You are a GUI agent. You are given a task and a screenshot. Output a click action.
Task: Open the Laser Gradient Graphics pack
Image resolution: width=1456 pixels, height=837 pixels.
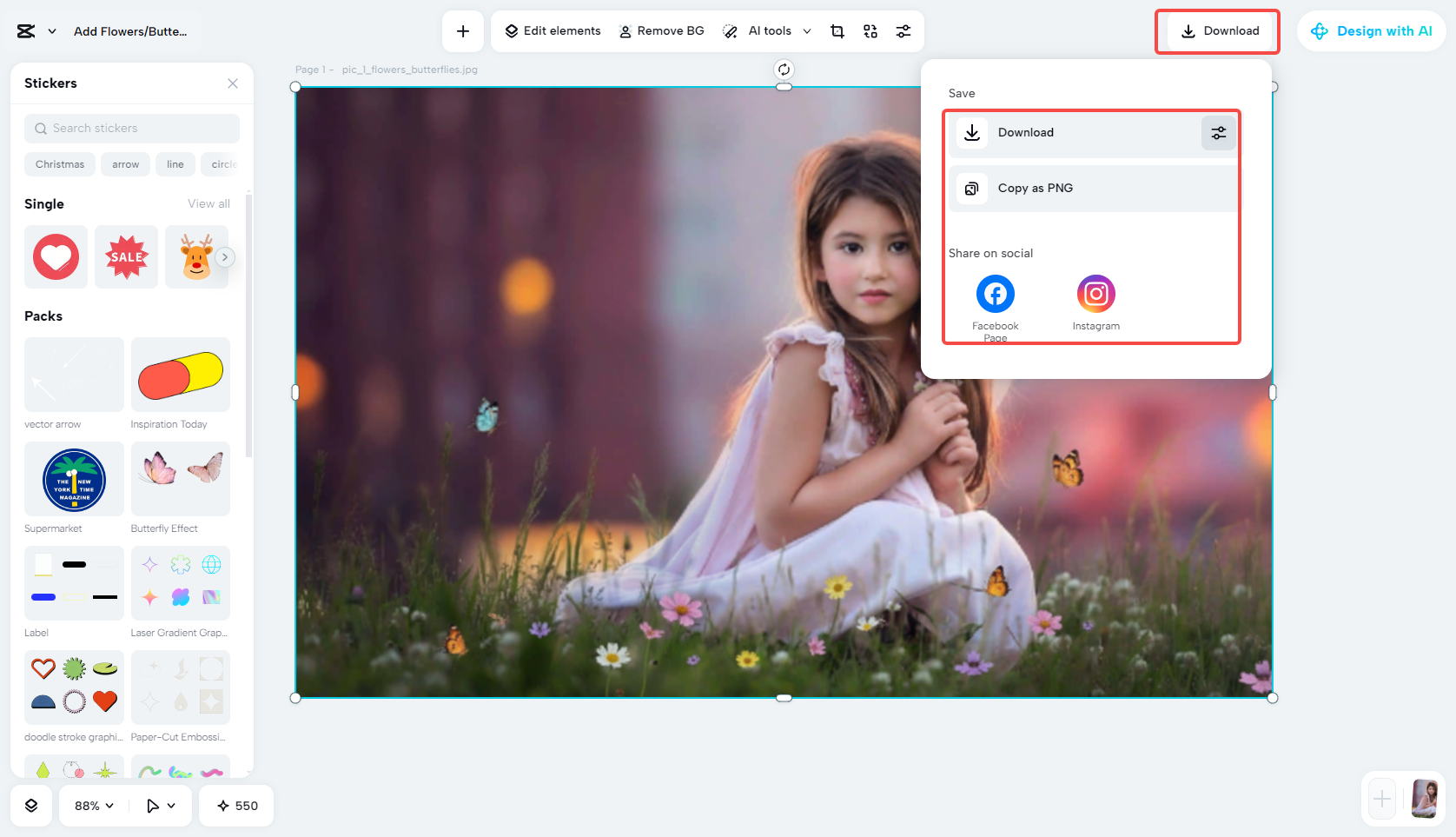tap(181, 583)
